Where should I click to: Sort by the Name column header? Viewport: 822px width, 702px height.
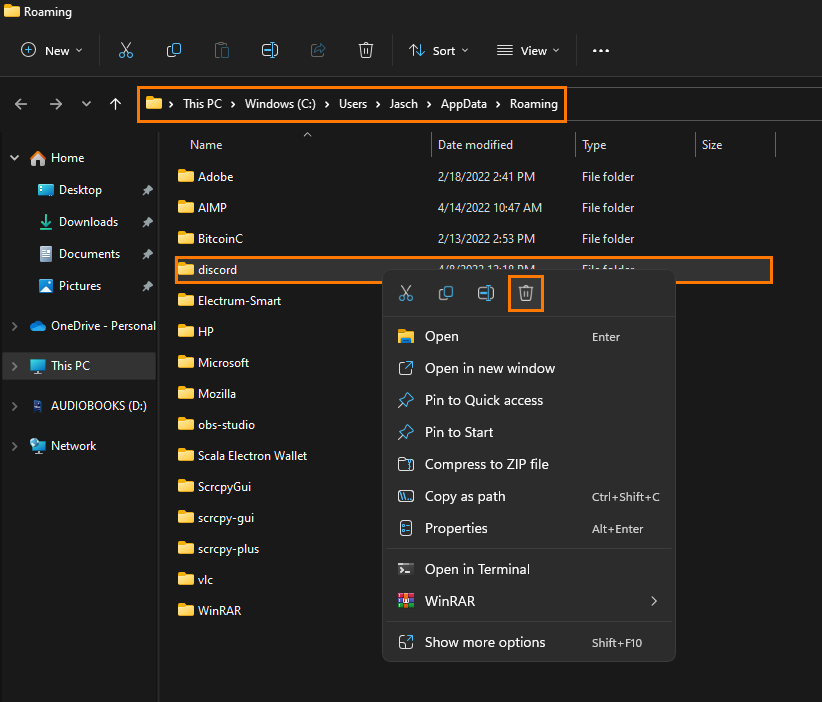point(206,145)
